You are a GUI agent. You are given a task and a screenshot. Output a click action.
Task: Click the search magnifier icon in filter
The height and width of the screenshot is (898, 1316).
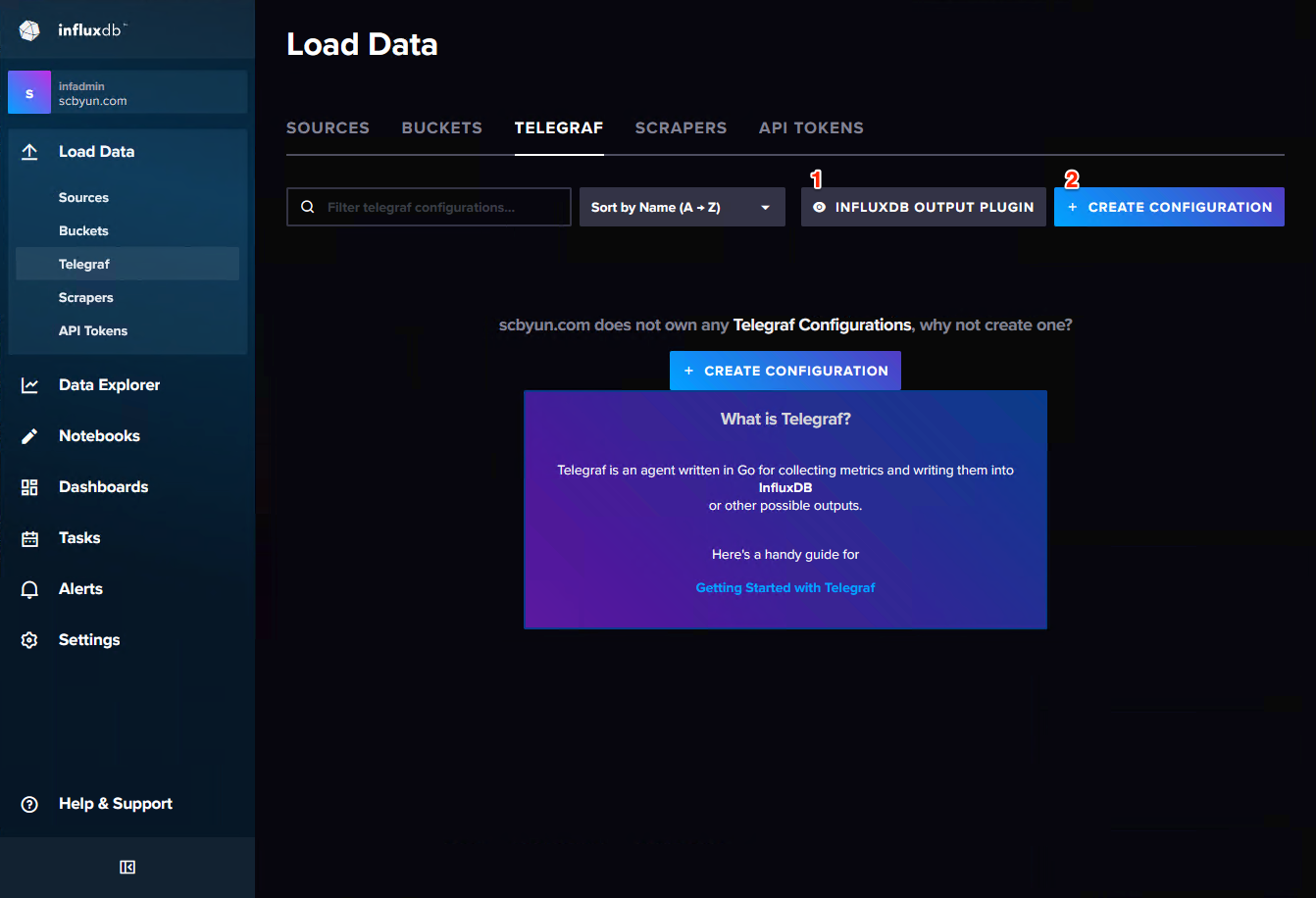308,207
